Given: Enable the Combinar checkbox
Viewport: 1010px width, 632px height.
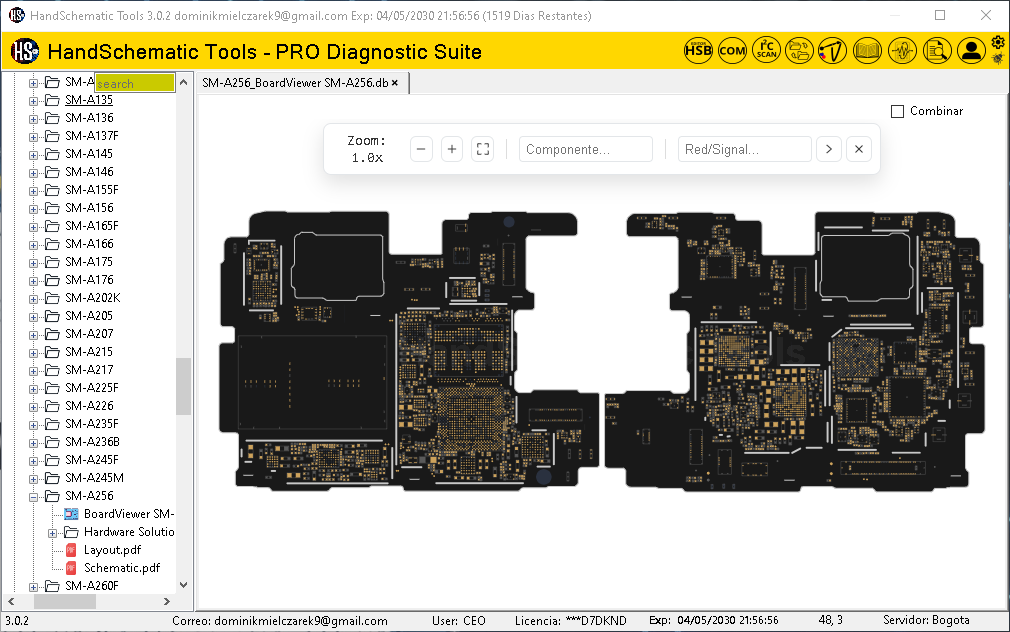Looking at the screenshot, I should 897,111.
